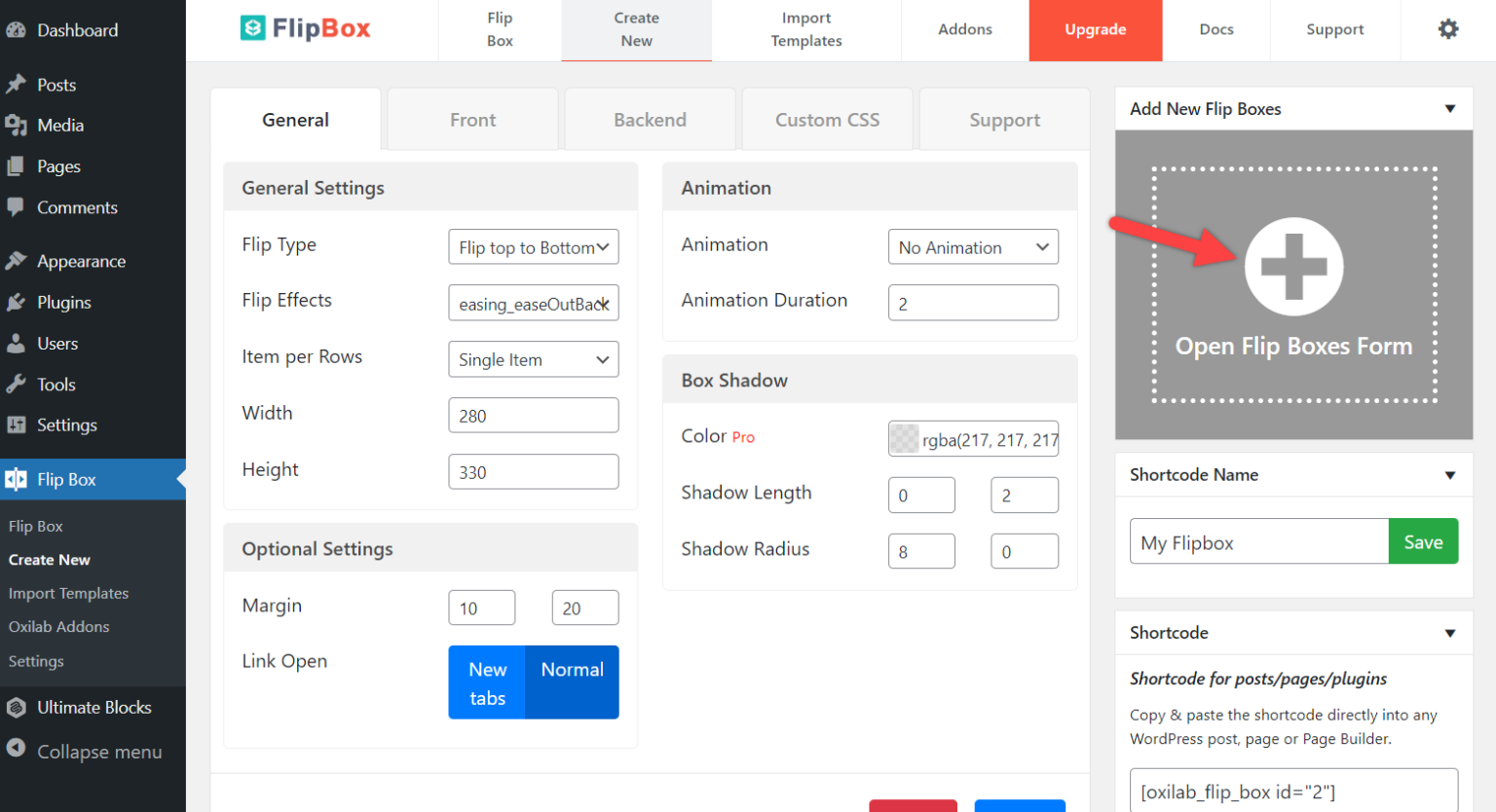Image resolution: width=1496 pixels, height=812 pixels.
Task: Switch to the Custom CSS tab
Action: [827, 119]
